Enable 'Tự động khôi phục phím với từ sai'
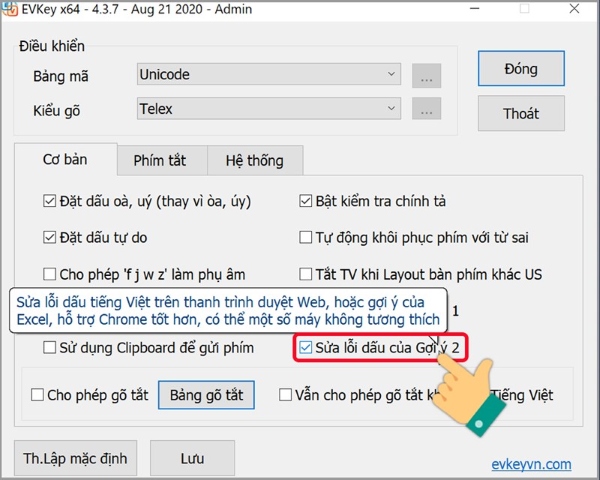Image resolution: width=600 pixels, height=480 pixels. click(307, 238)
